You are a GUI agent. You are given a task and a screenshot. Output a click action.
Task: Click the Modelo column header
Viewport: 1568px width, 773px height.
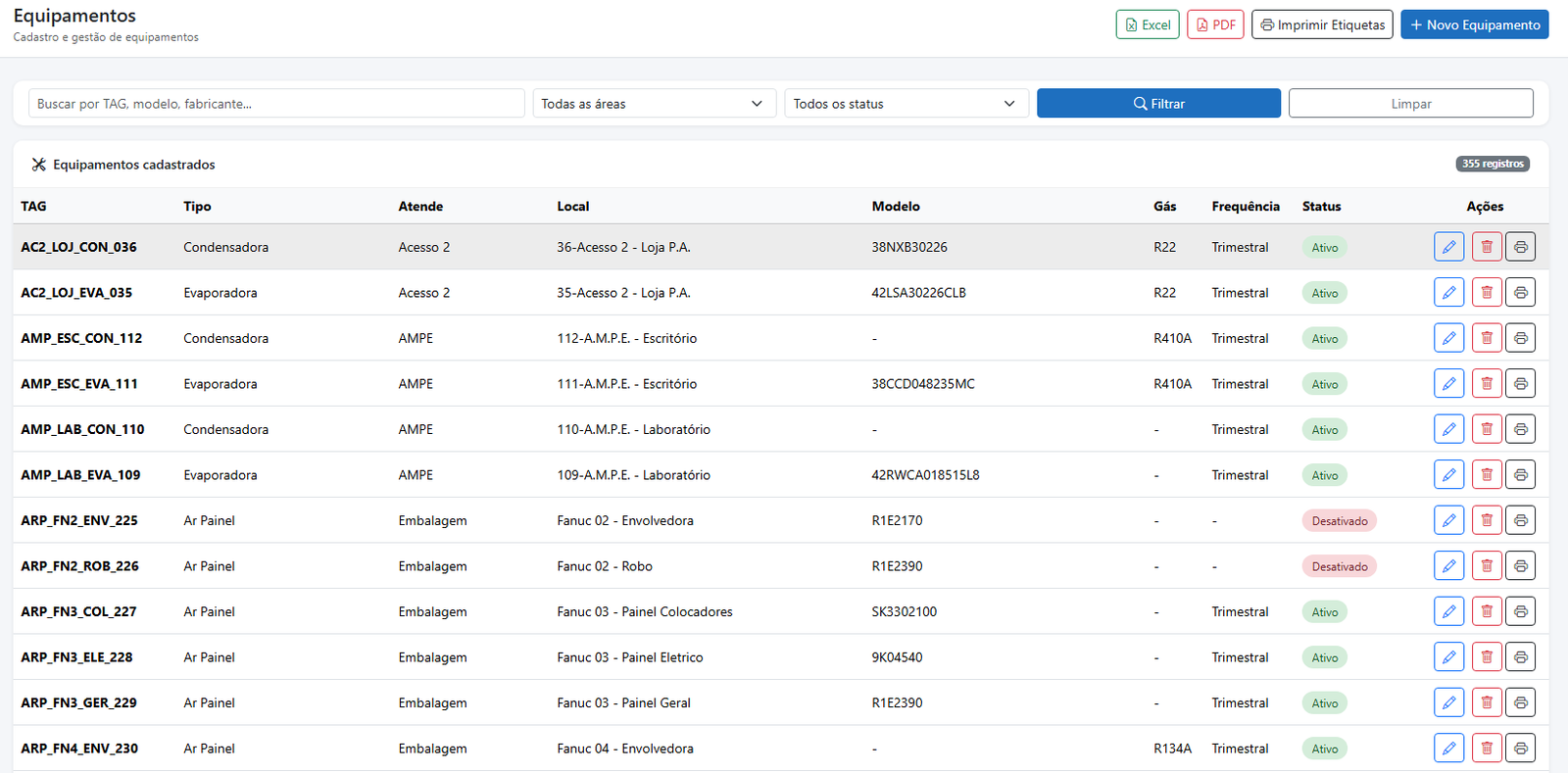(x=896, y=206)
